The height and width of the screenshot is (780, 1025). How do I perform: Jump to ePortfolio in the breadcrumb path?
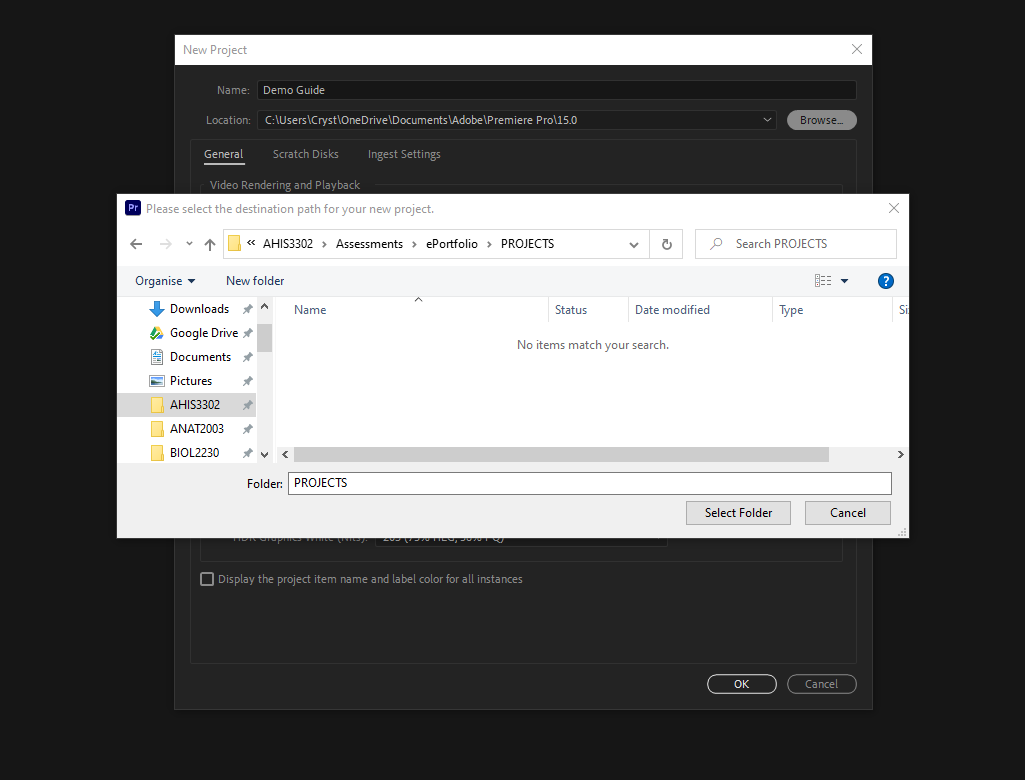452,244
